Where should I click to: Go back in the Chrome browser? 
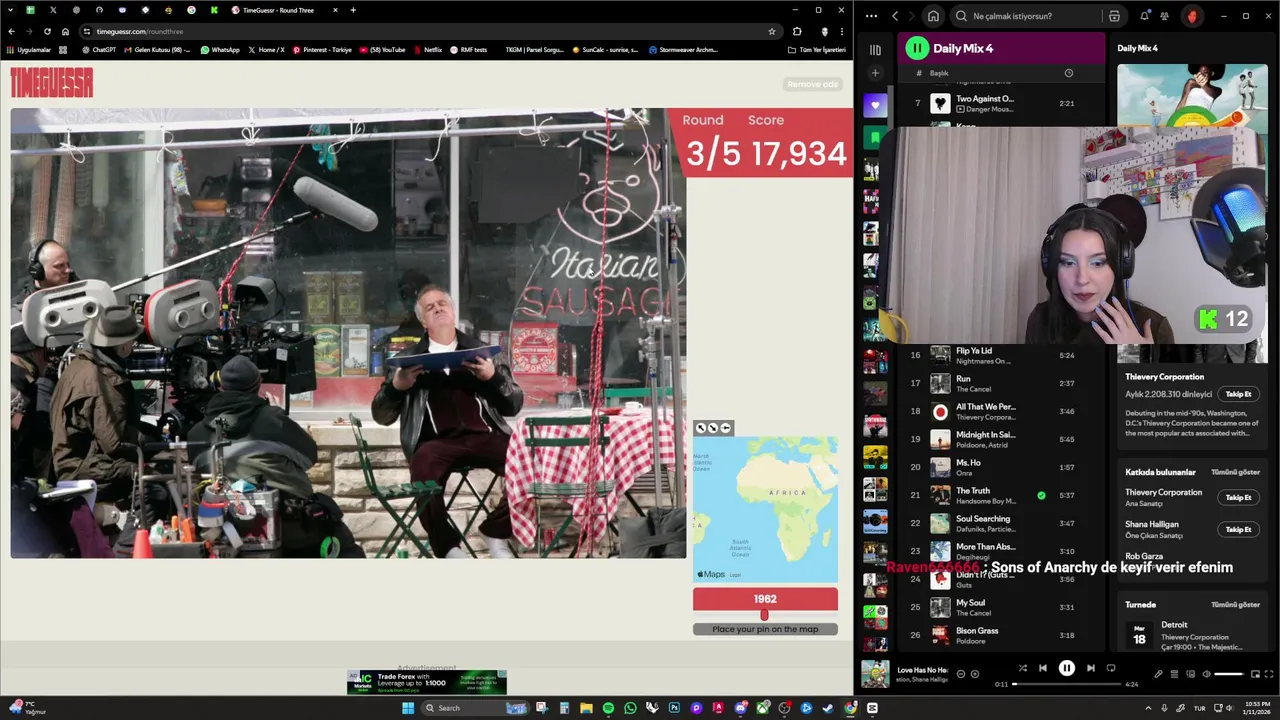click(x=11, y=31)
